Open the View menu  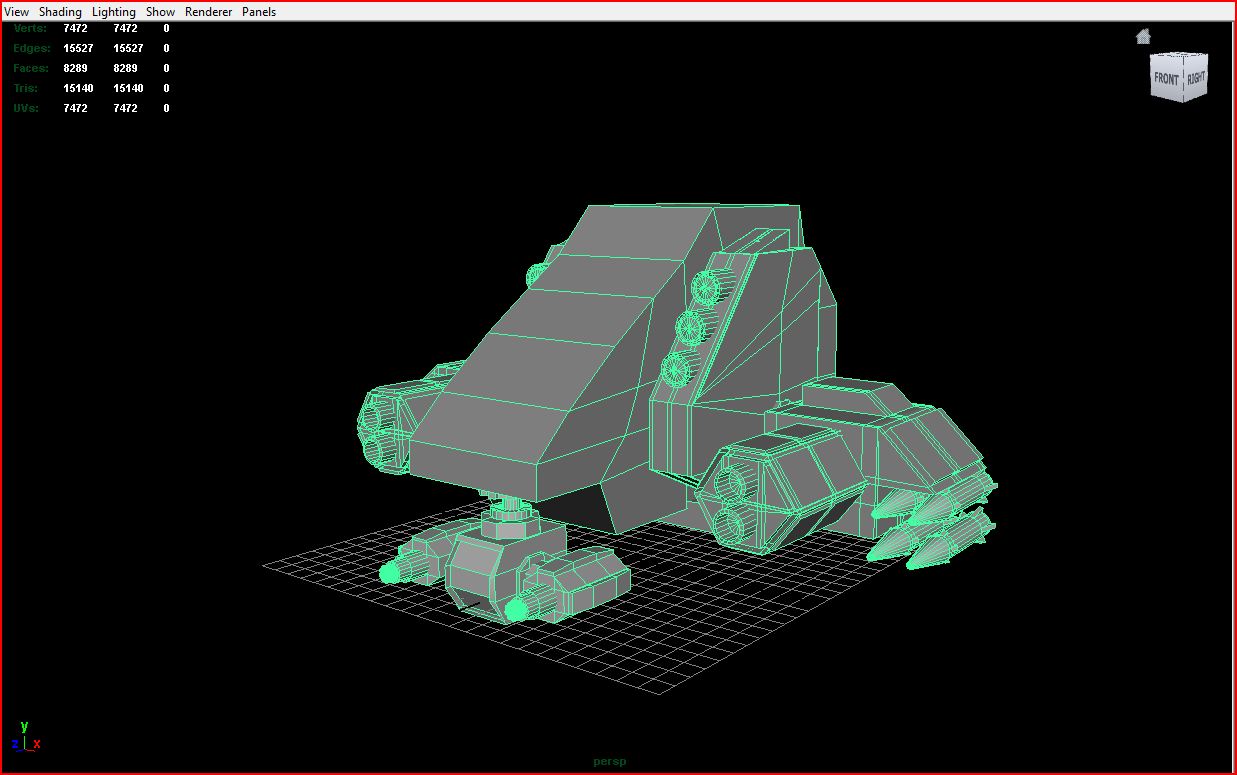pyautogui.click(x=16, y=12)
